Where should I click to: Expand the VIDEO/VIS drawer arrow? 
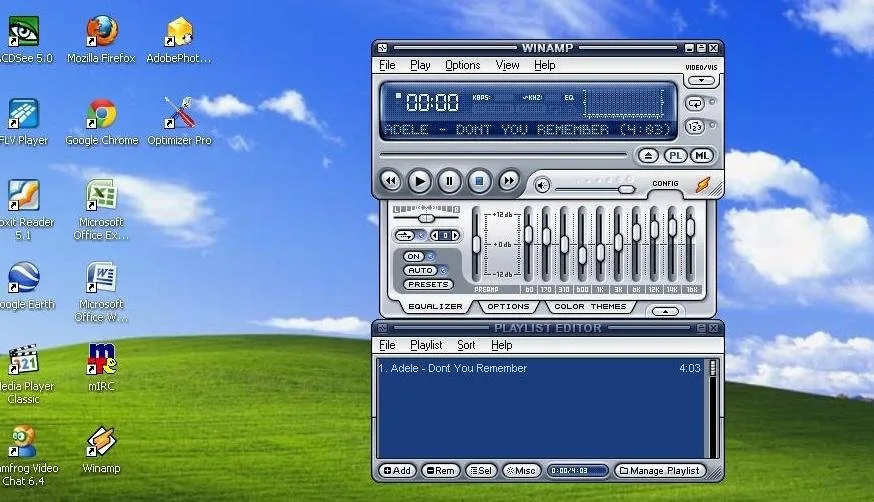[701, 81]
